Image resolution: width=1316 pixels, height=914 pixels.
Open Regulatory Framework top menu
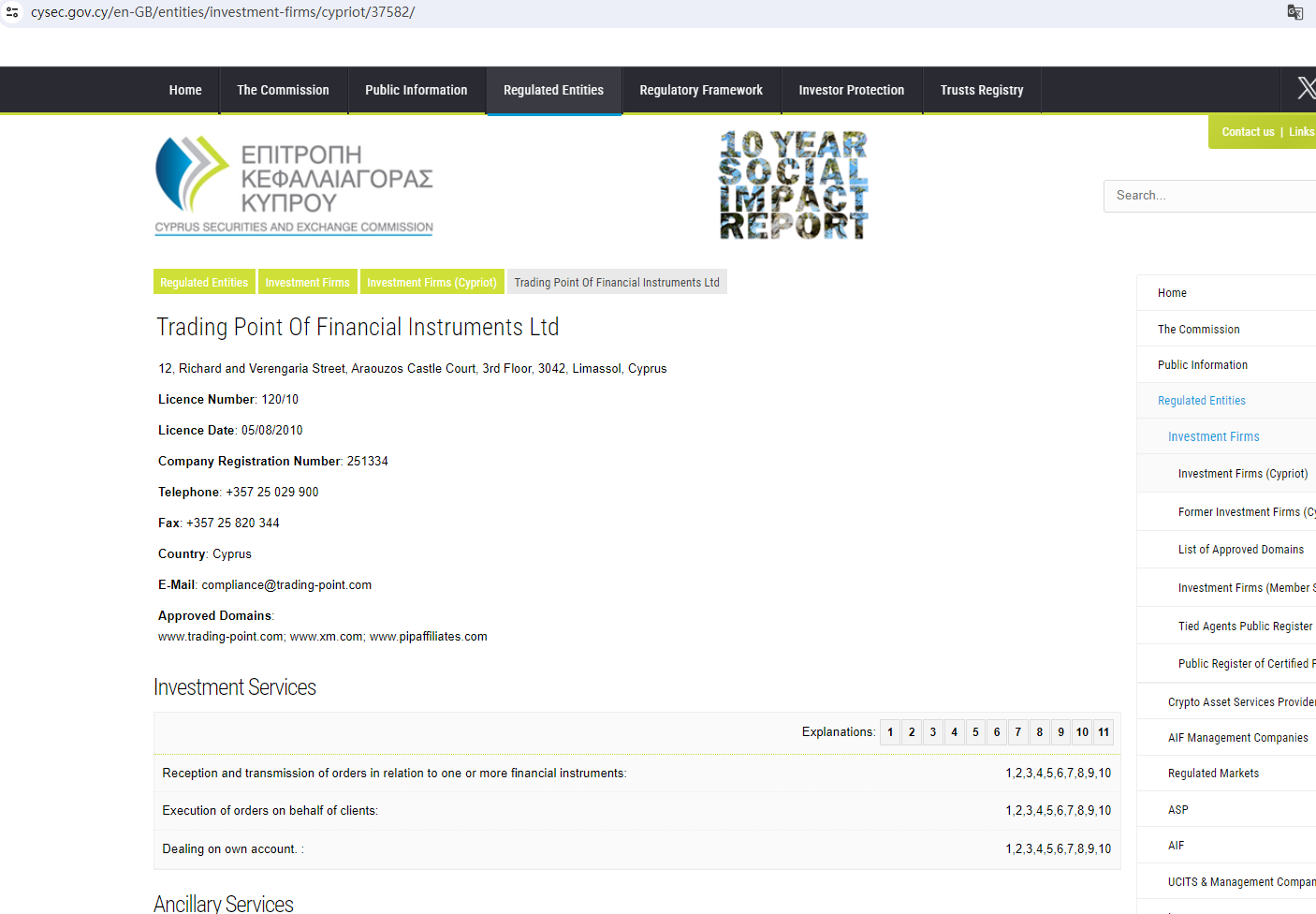[701, 90]
